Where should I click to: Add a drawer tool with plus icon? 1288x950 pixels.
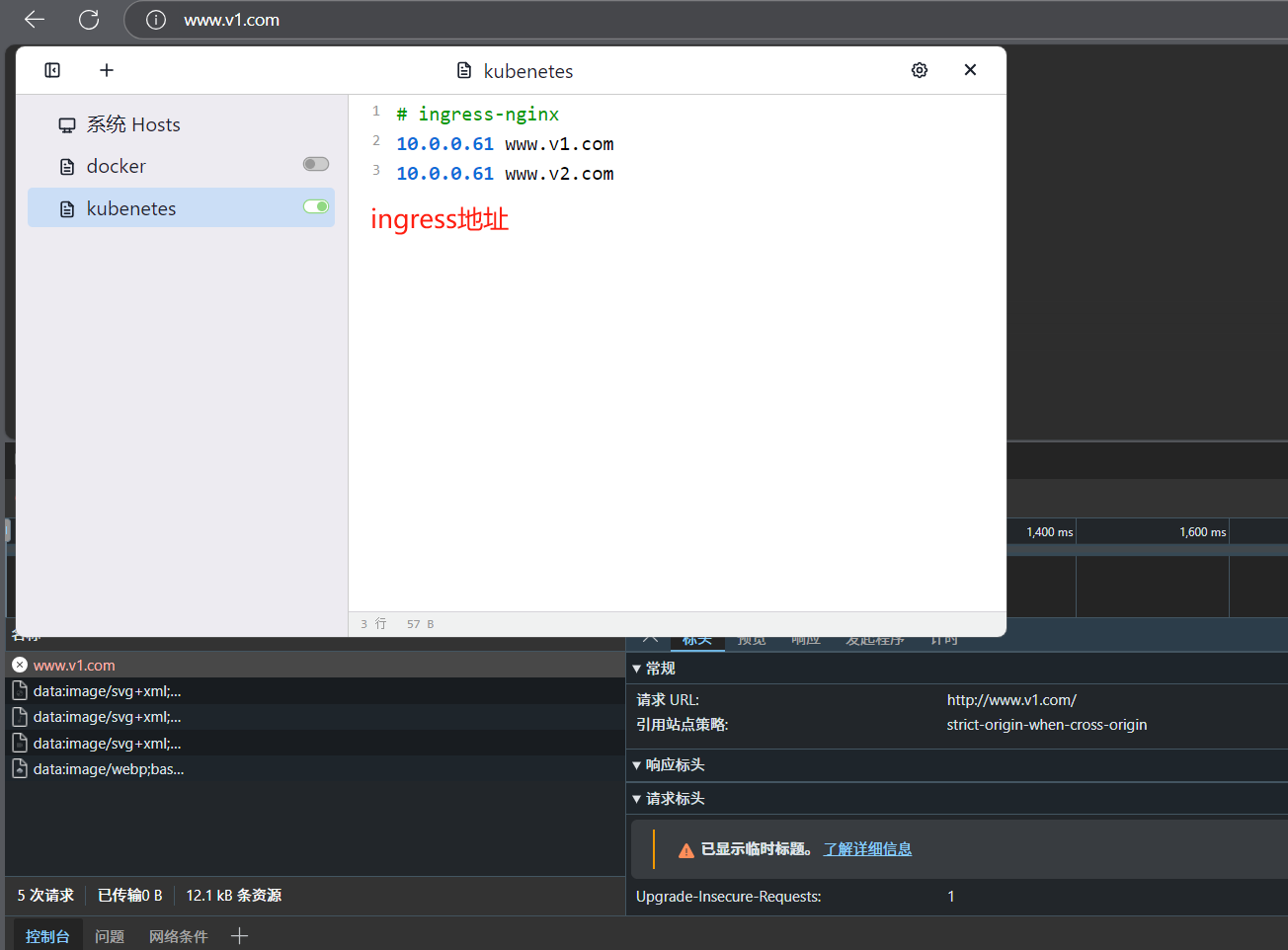click(239, 935)
